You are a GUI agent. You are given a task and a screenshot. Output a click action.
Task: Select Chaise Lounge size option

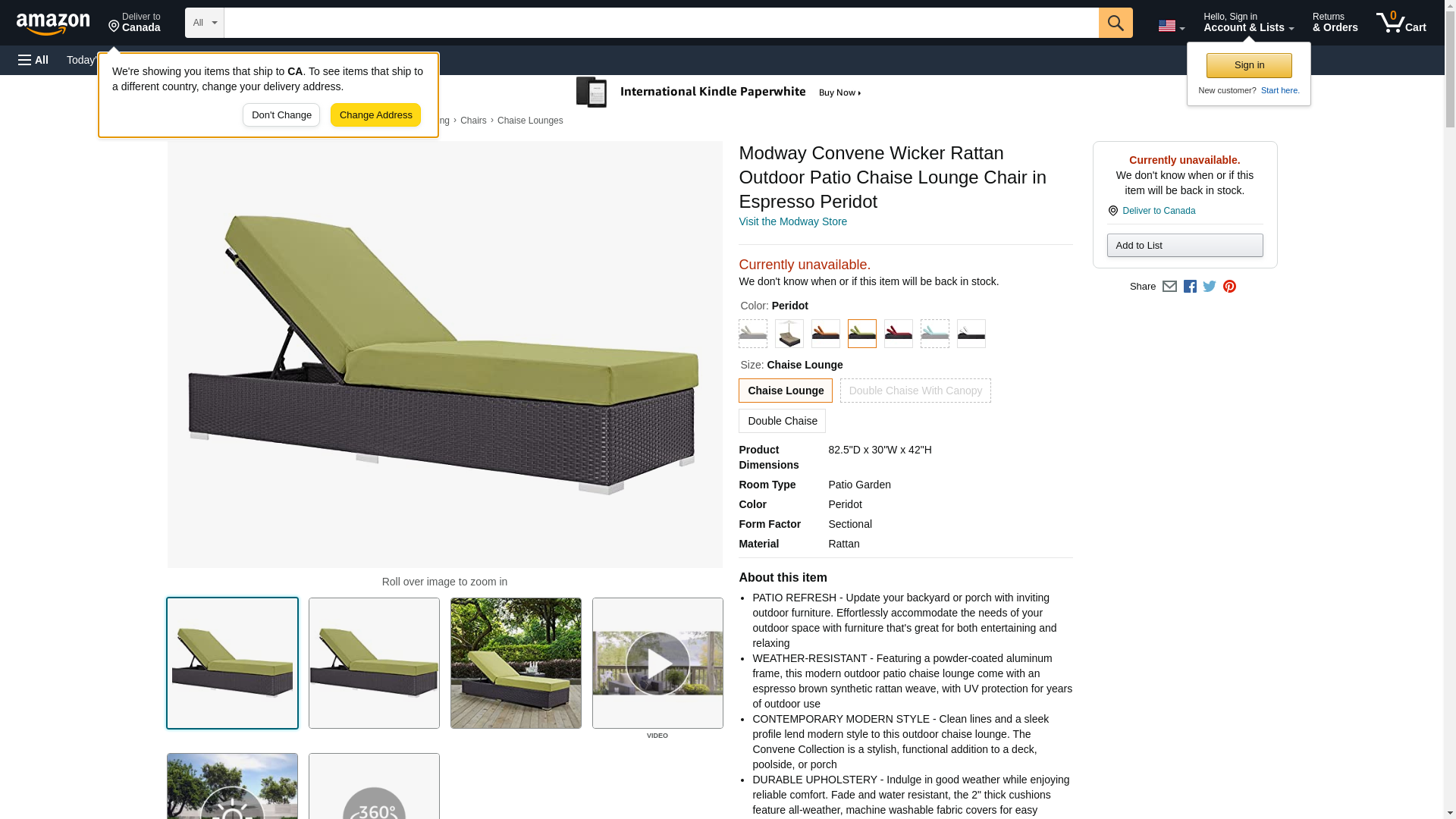[785, 391]
